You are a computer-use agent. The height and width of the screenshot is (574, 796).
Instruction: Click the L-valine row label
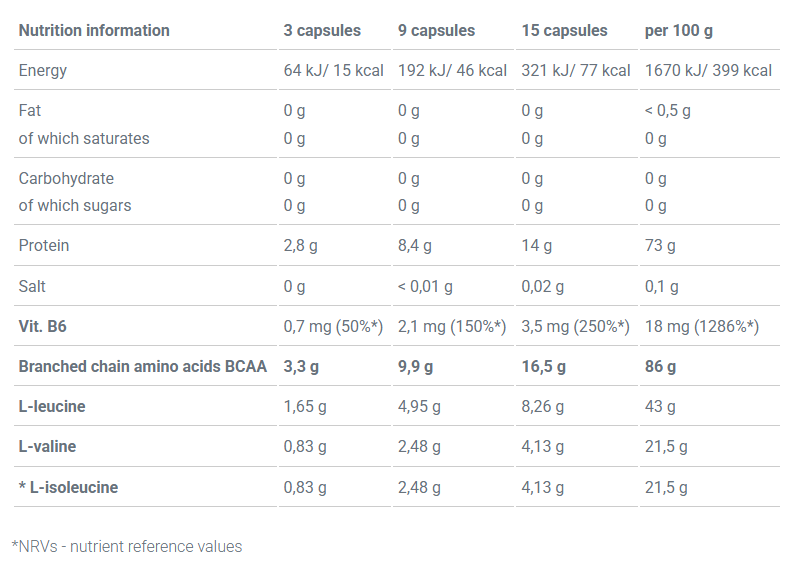coord(47,447)
